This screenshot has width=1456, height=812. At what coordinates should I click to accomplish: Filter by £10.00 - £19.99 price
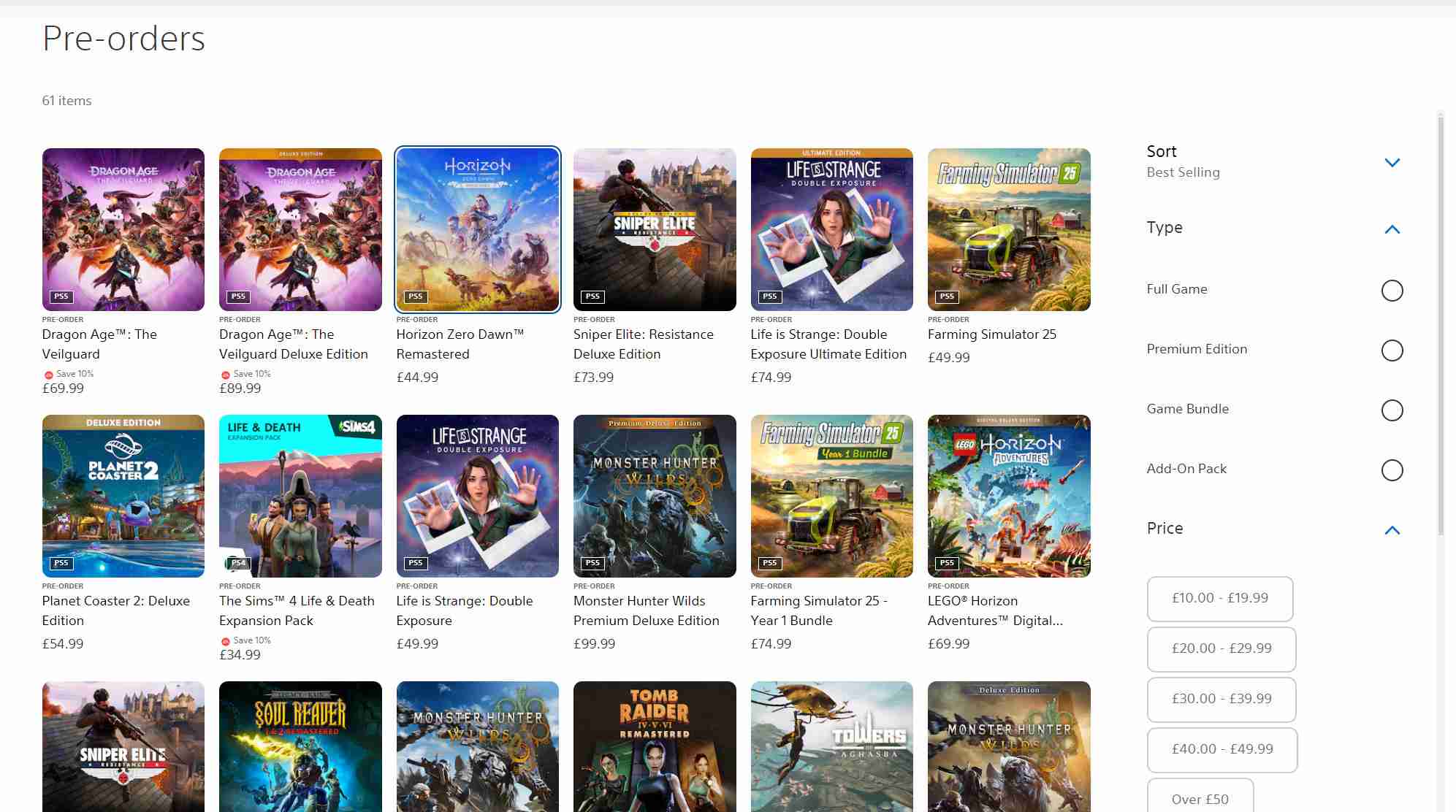1219,598
